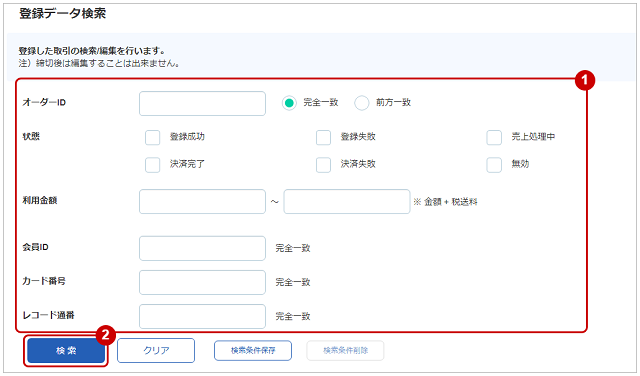Check the 登録失敗 checkbox

pos(323,138)
